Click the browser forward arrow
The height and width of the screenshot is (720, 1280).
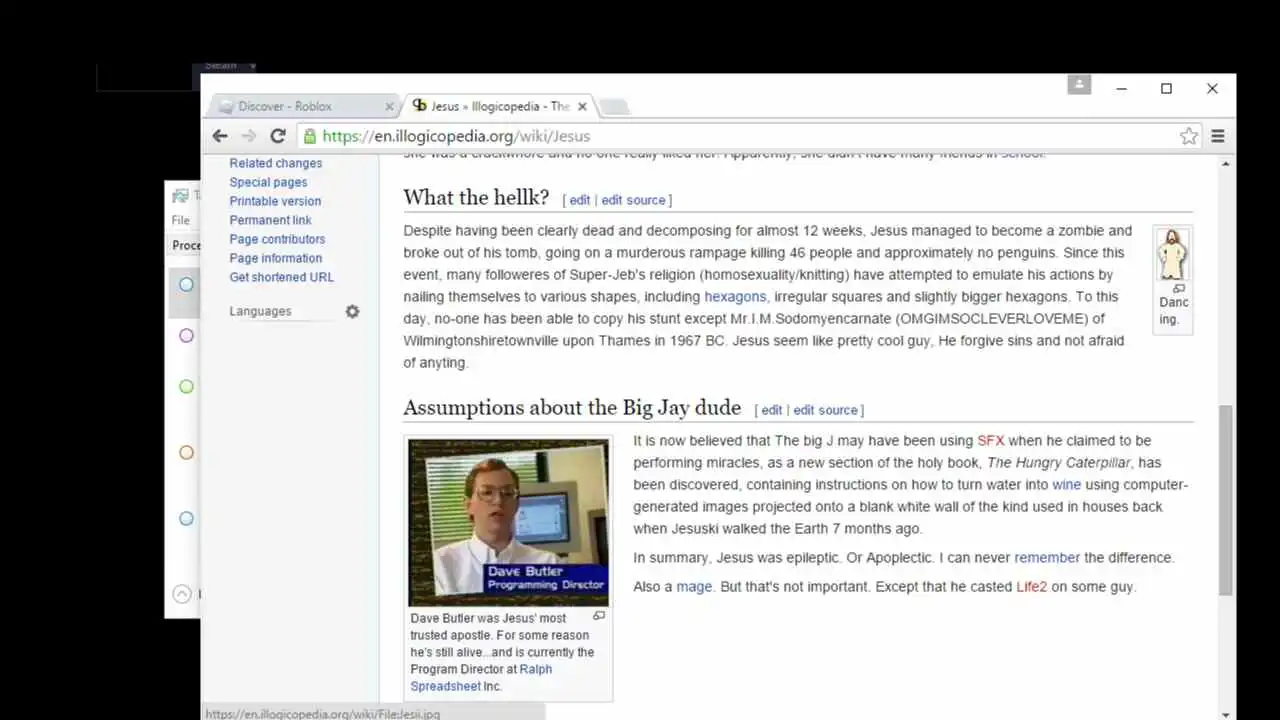(249, 136)
